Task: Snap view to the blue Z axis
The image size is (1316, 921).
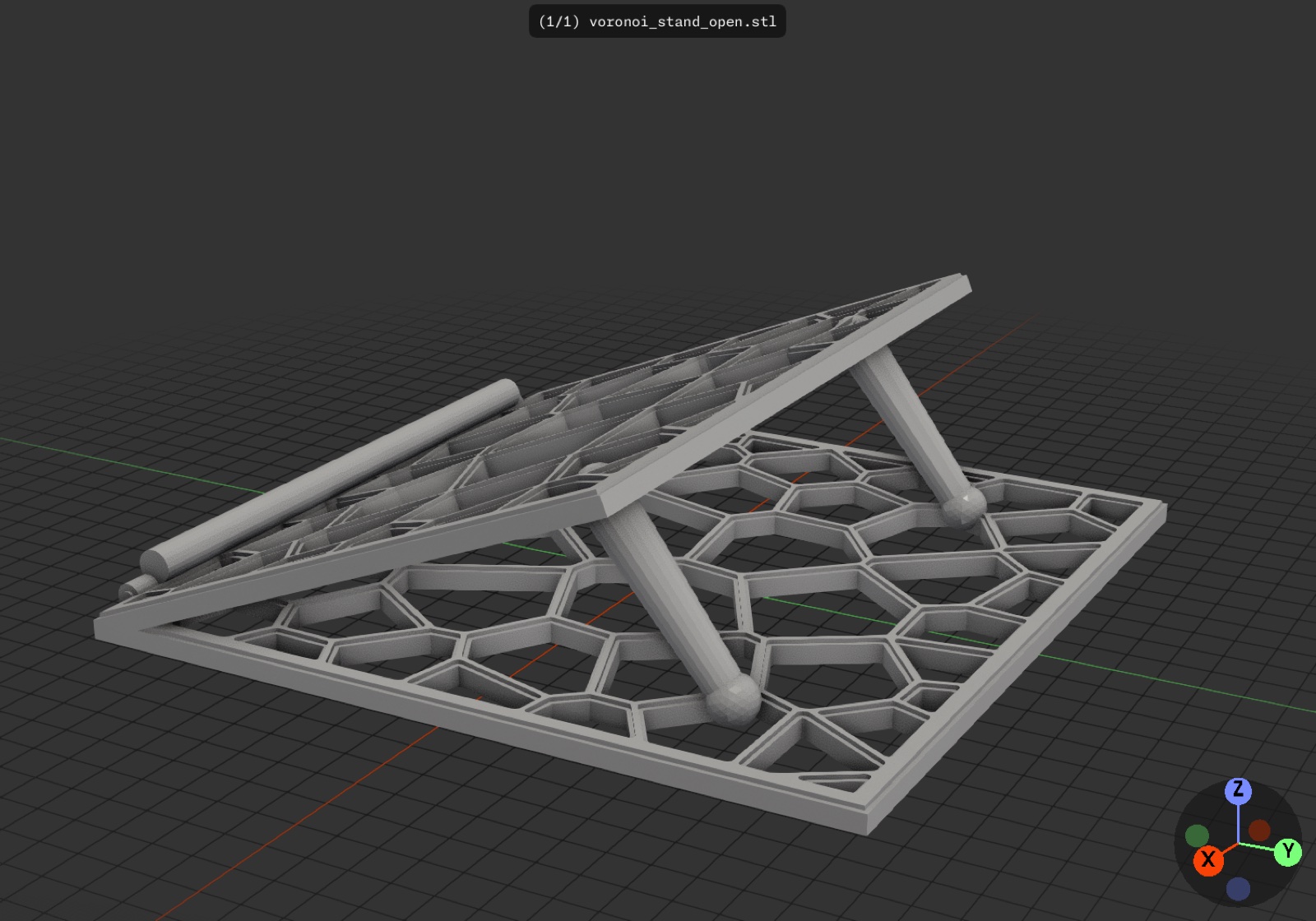Action: coord(1238,791)
